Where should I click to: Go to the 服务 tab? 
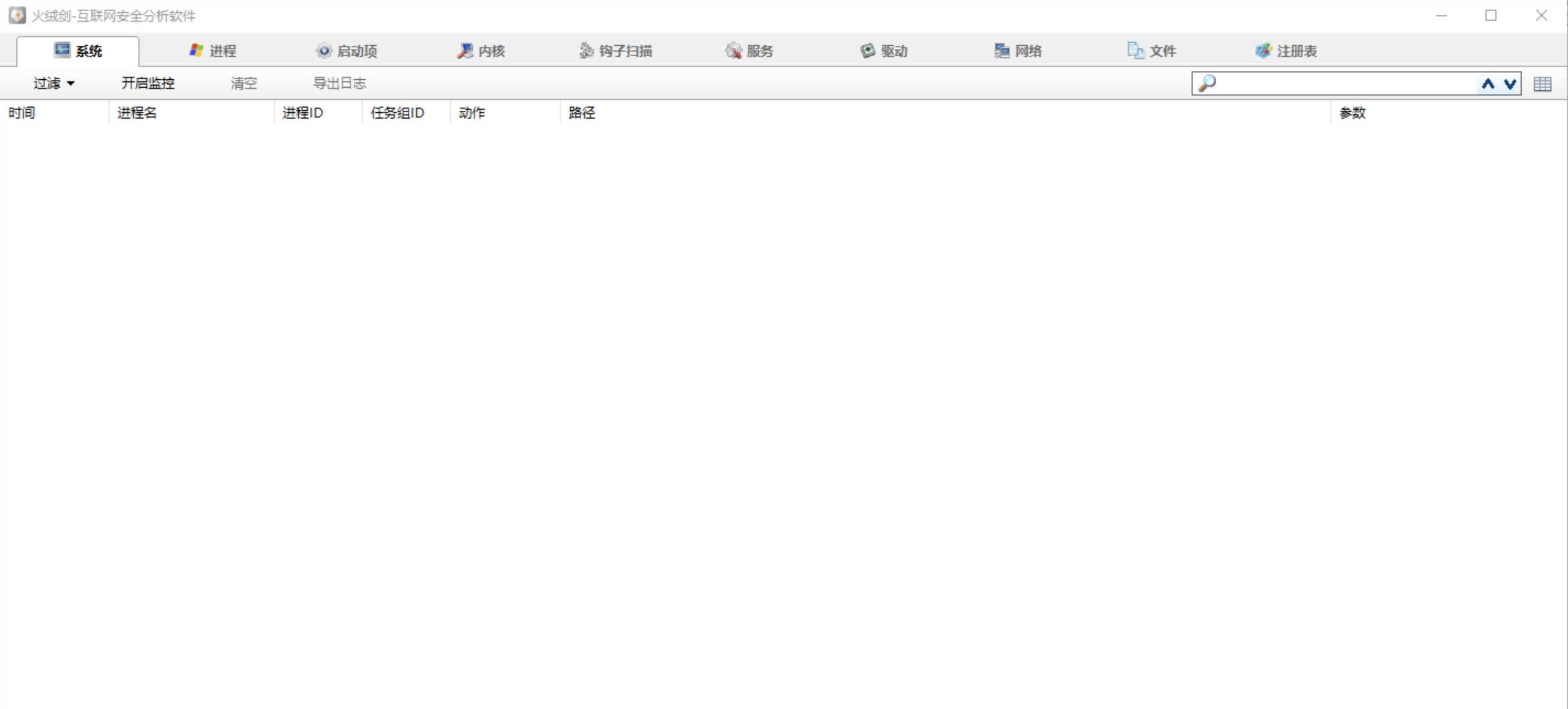pyautogui.click(x=750, y=51)
